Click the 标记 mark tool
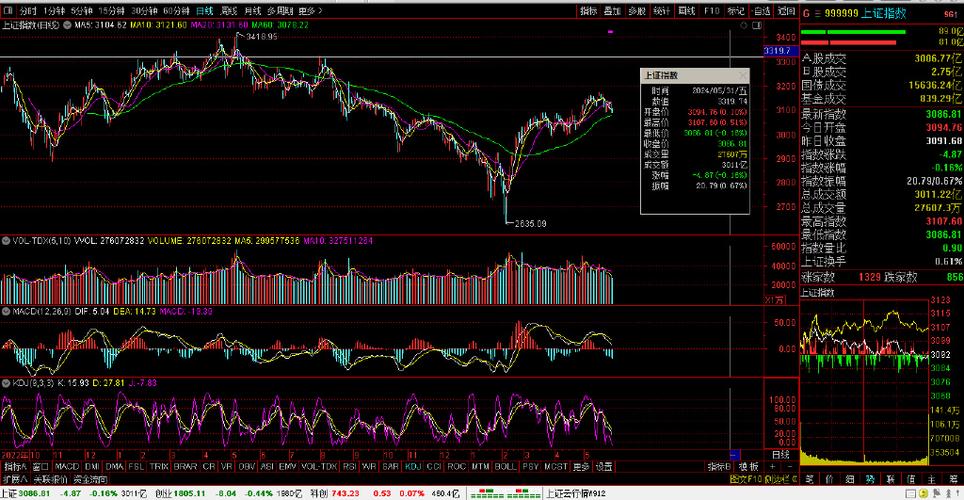The height and width of the screenshot is (500, 964). tap(736, 10)
